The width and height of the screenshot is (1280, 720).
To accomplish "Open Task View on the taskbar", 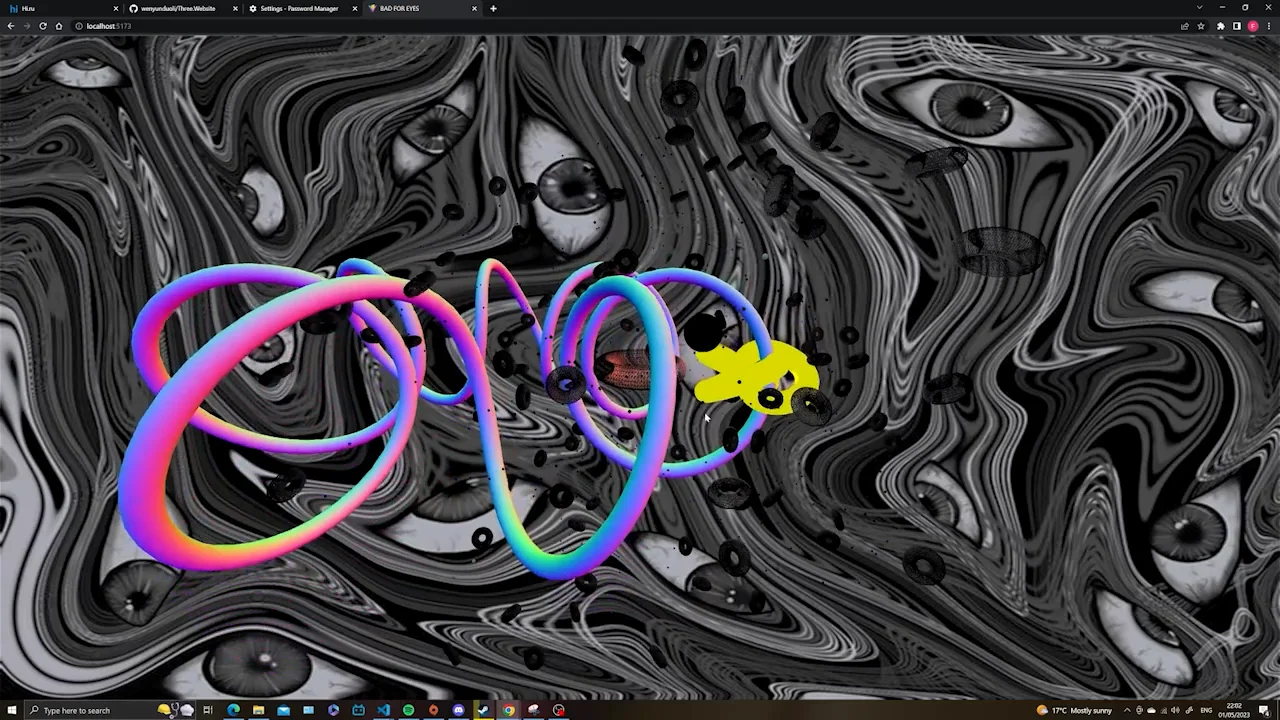I will 208,710.
